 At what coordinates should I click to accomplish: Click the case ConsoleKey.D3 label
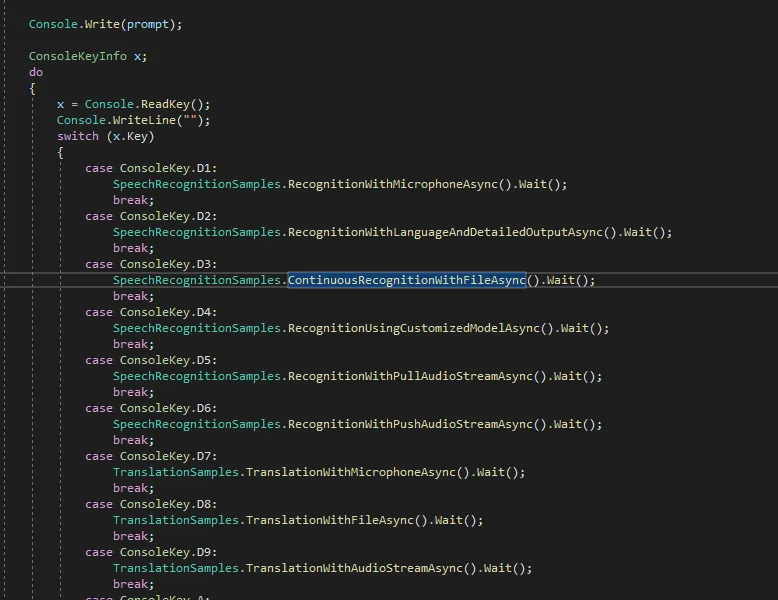pos(151,265)
